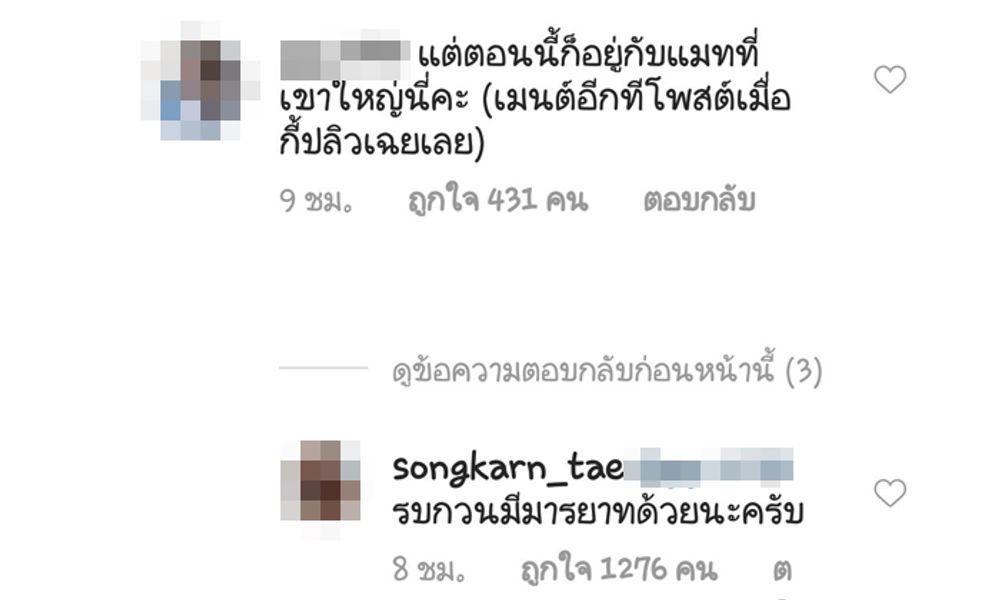Click the (3) previous replies count
The image size is (1000, 600).
(804, 370)
